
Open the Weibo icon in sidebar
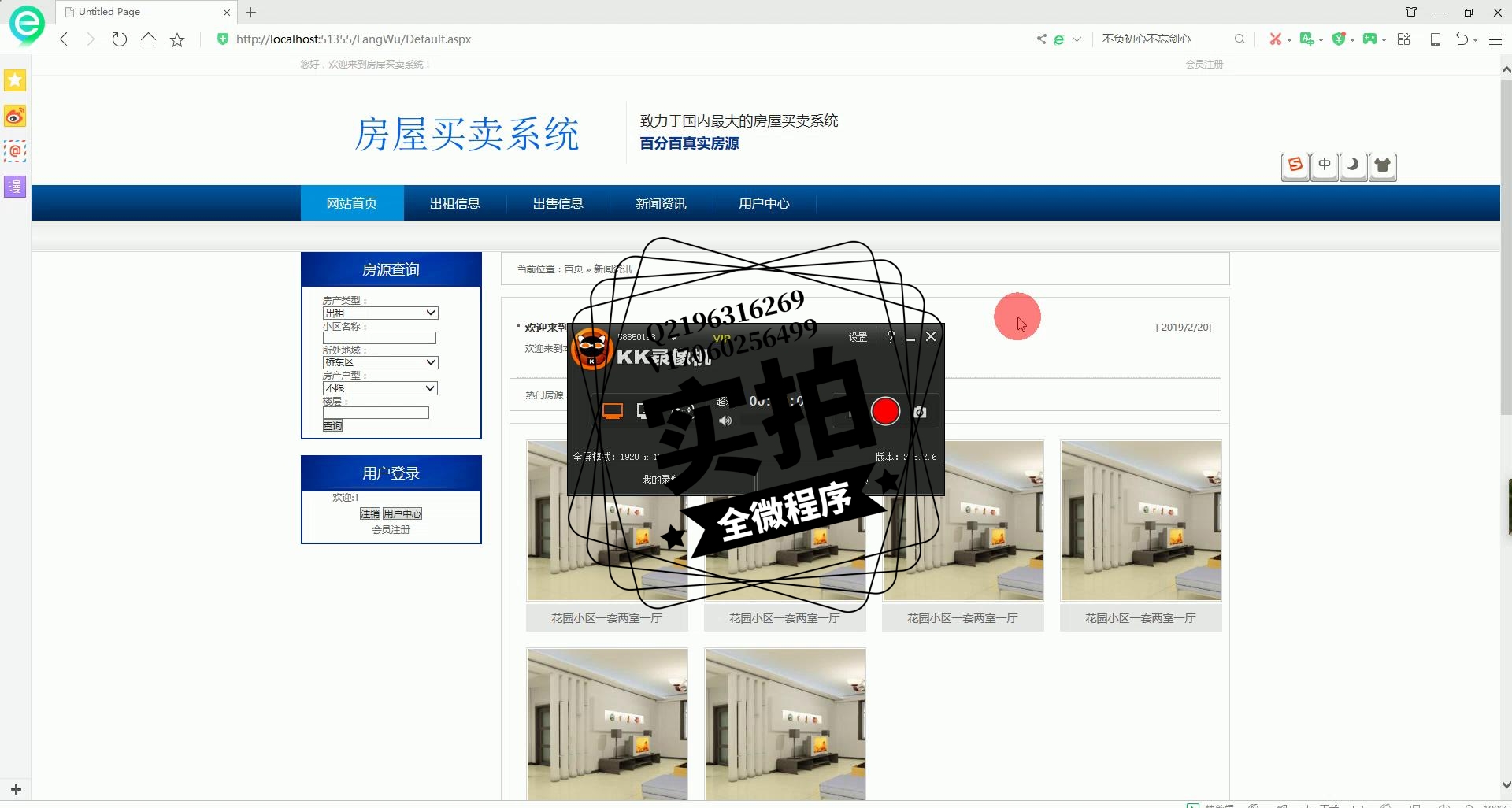tap(15, 117)
